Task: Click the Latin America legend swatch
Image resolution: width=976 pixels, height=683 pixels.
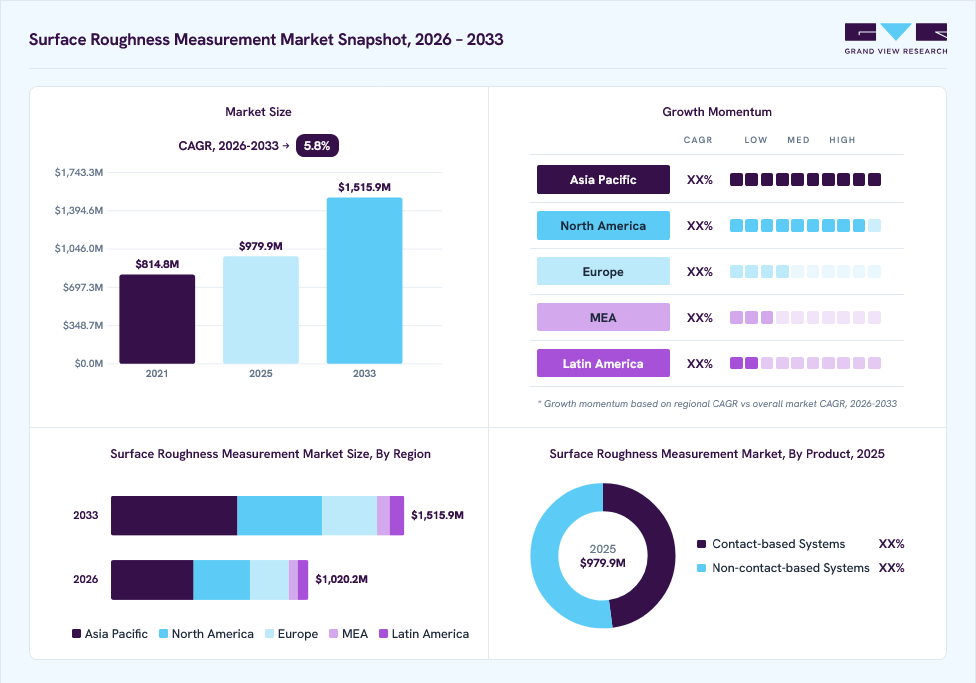Action: click(383, 634)
